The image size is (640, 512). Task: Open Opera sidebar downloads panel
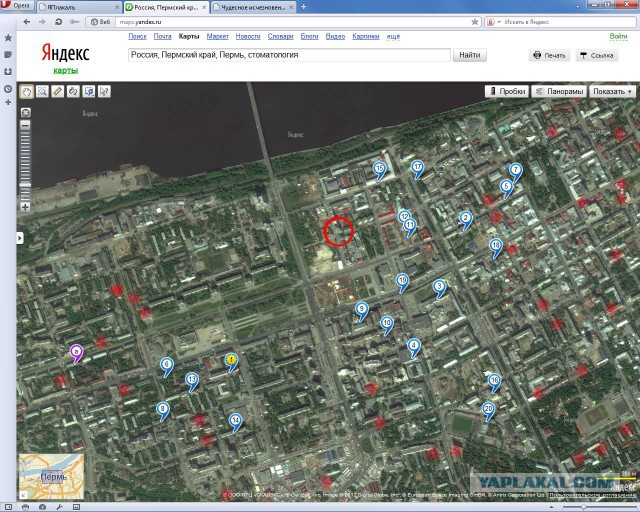(x=8, y=72)
